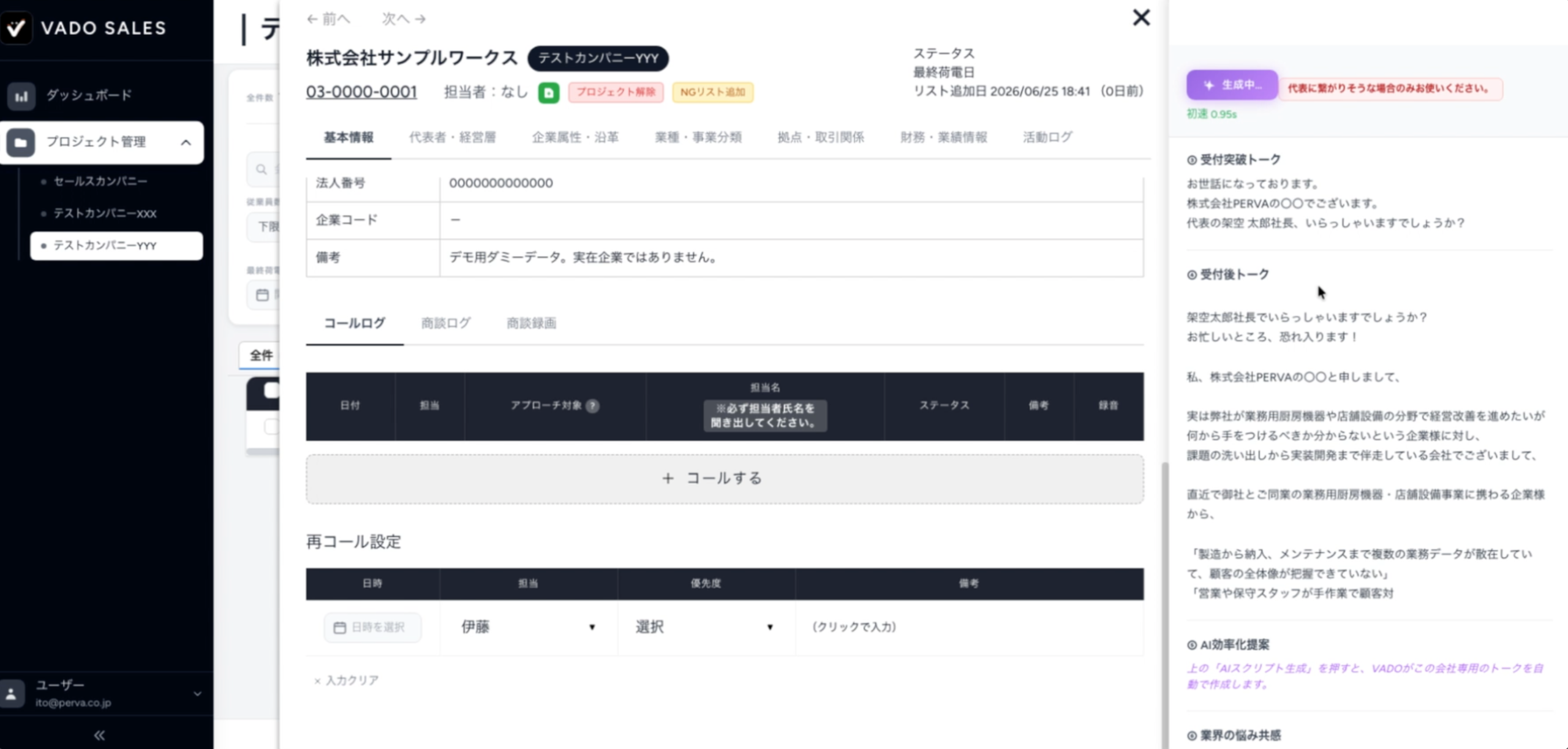Click the 備考 text デモ用ダミーデータ

(x=583, y=257)
